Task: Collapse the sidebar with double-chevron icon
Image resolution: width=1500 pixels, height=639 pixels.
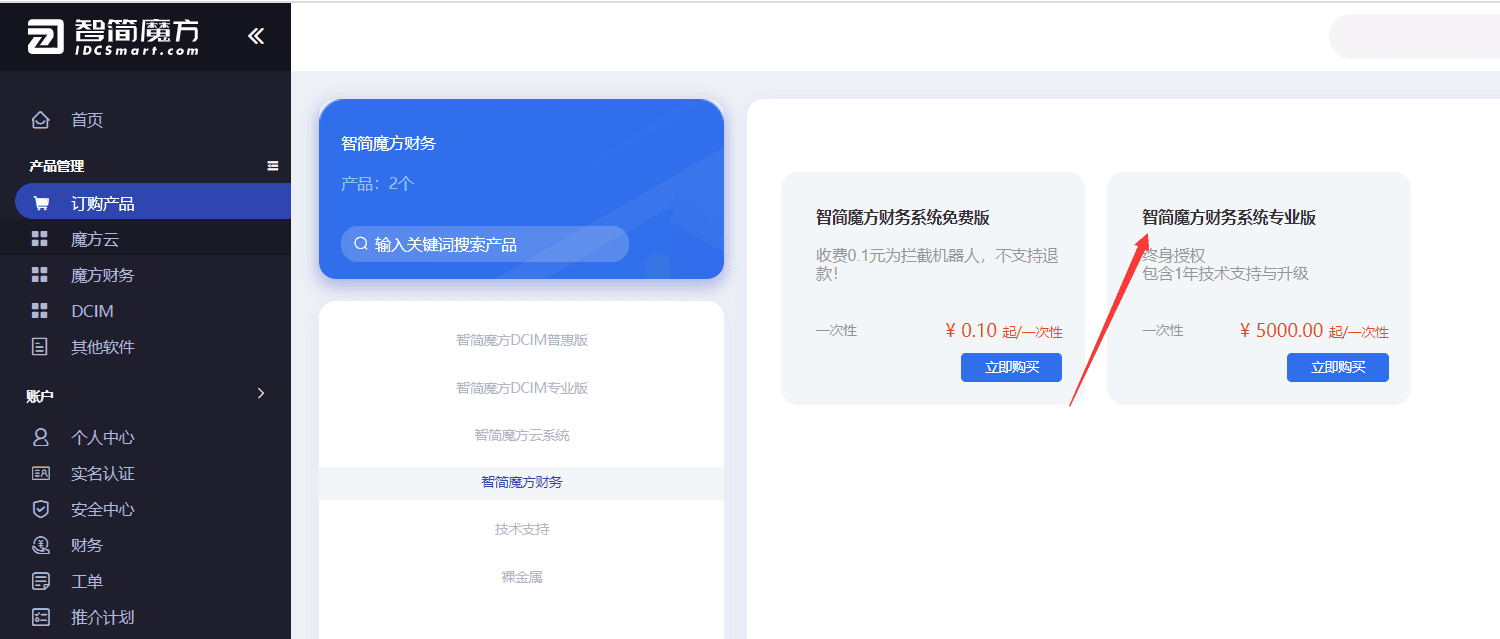Action: 256,37
